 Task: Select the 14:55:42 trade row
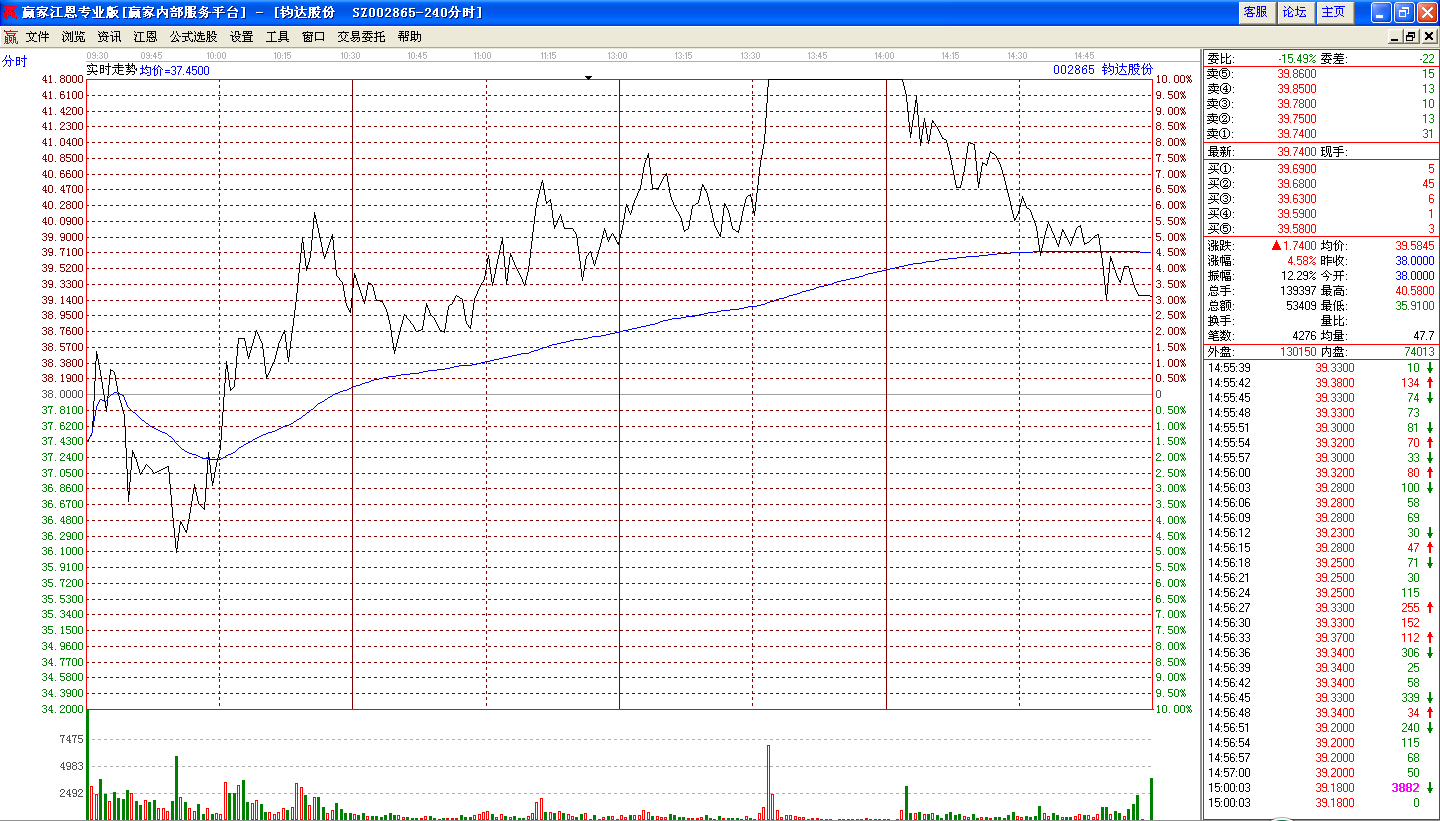tap(1320, 383)
